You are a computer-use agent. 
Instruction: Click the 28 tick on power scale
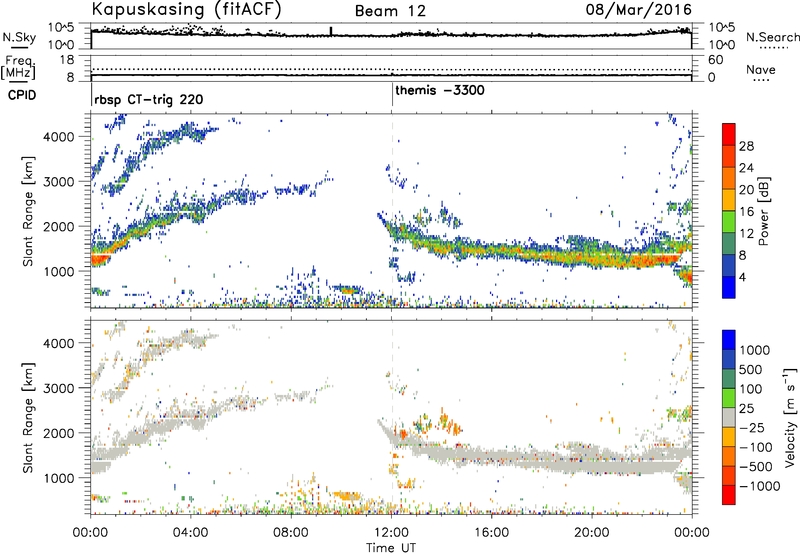[x=746, y=146]
